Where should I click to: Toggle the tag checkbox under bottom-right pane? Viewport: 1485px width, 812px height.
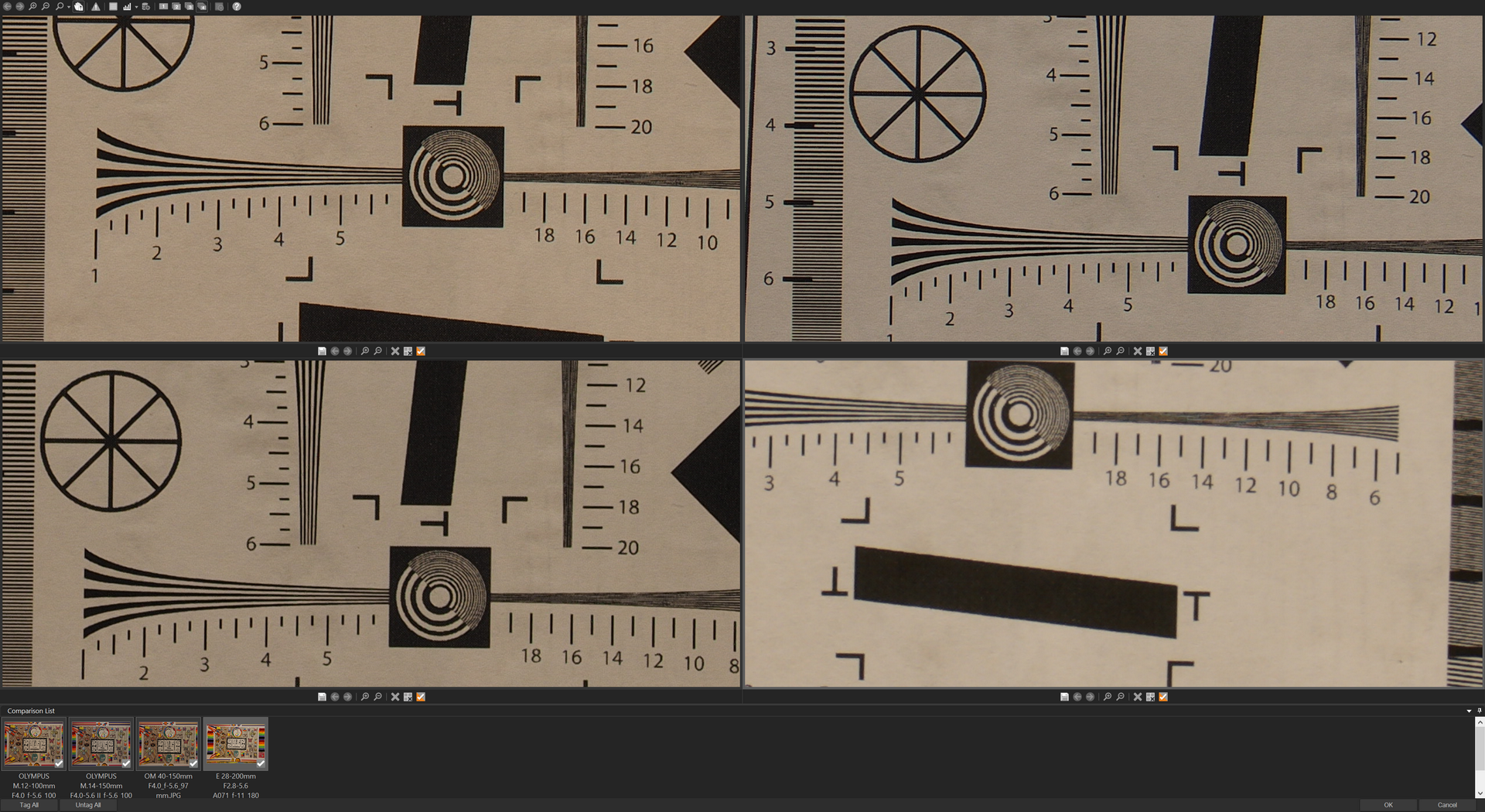click(x=1163, y=697)
